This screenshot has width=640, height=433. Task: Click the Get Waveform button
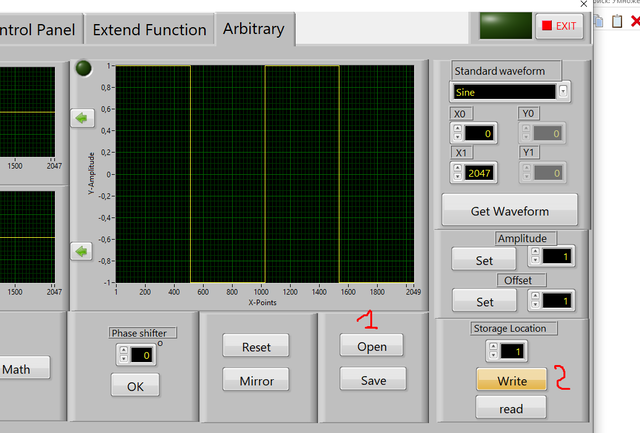(x=509, y=210)
